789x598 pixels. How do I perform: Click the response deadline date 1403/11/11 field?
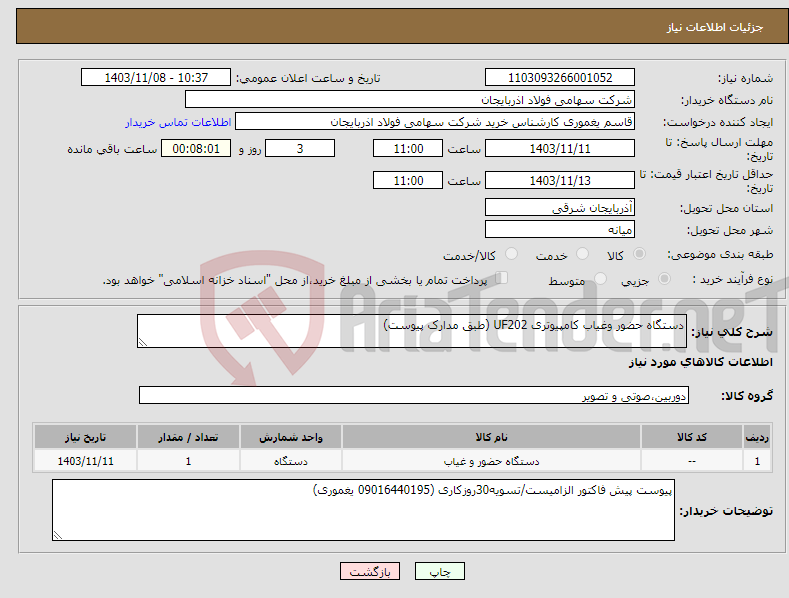(x=560, y=148)
